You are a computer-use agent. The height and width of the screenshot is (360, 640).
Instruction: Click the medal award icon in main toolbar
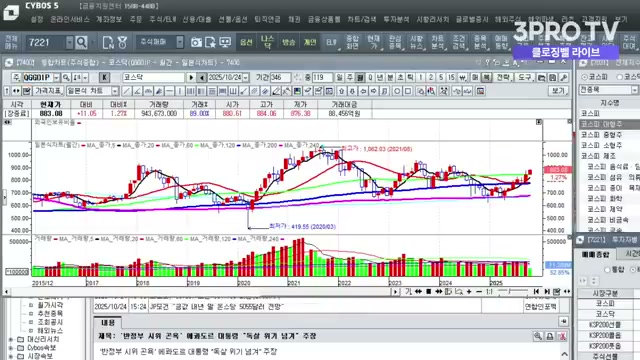click(x=122, y=42)
